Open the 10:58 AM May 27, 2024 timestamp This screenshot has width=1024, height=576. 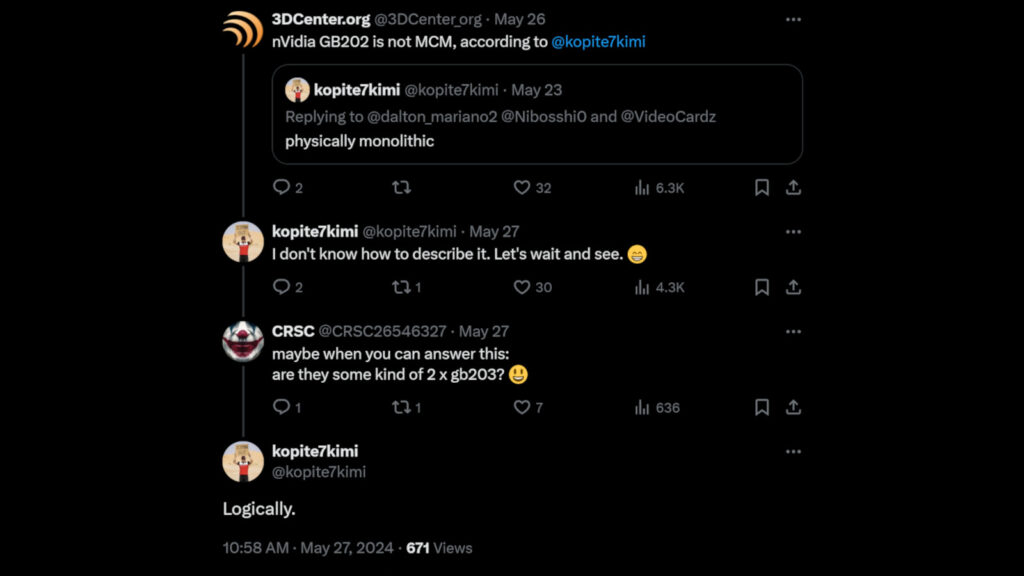coord(308,548)
